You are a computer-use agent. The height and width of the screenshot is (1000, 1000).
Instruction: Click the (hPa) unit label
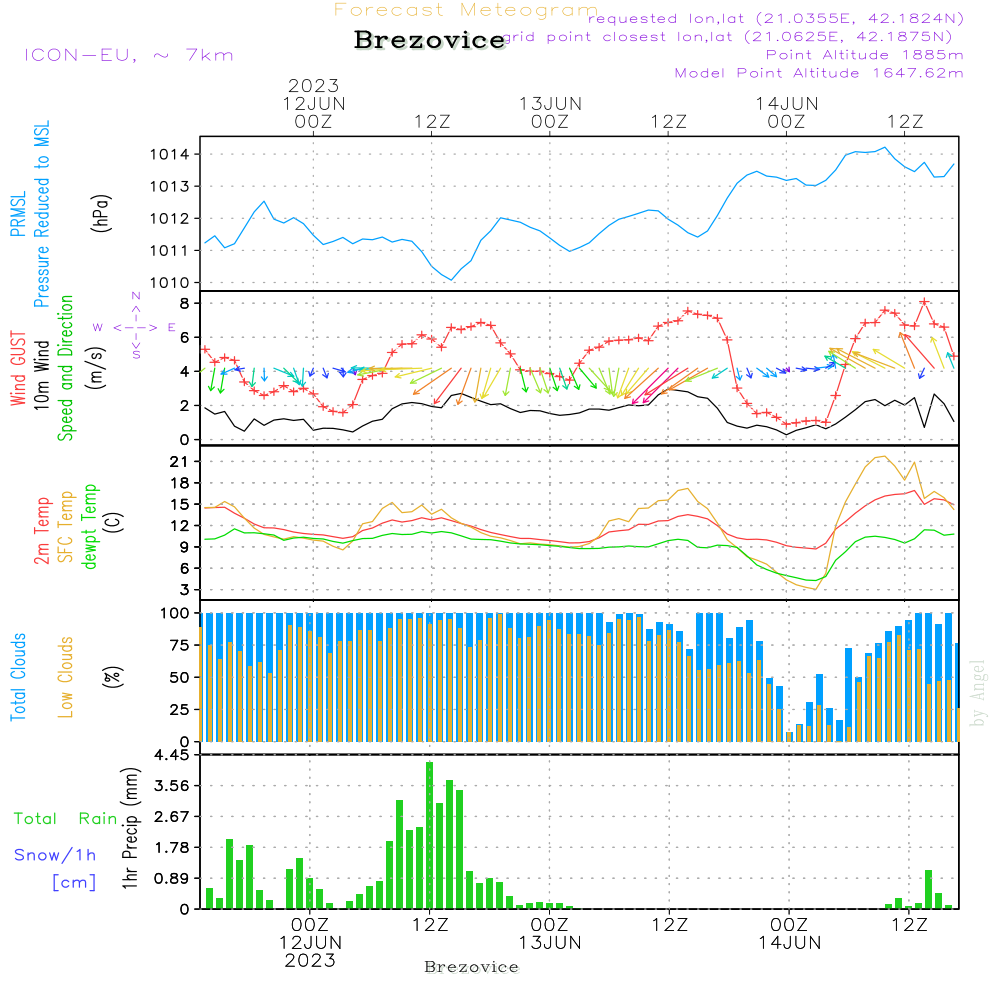coord(101,213)
